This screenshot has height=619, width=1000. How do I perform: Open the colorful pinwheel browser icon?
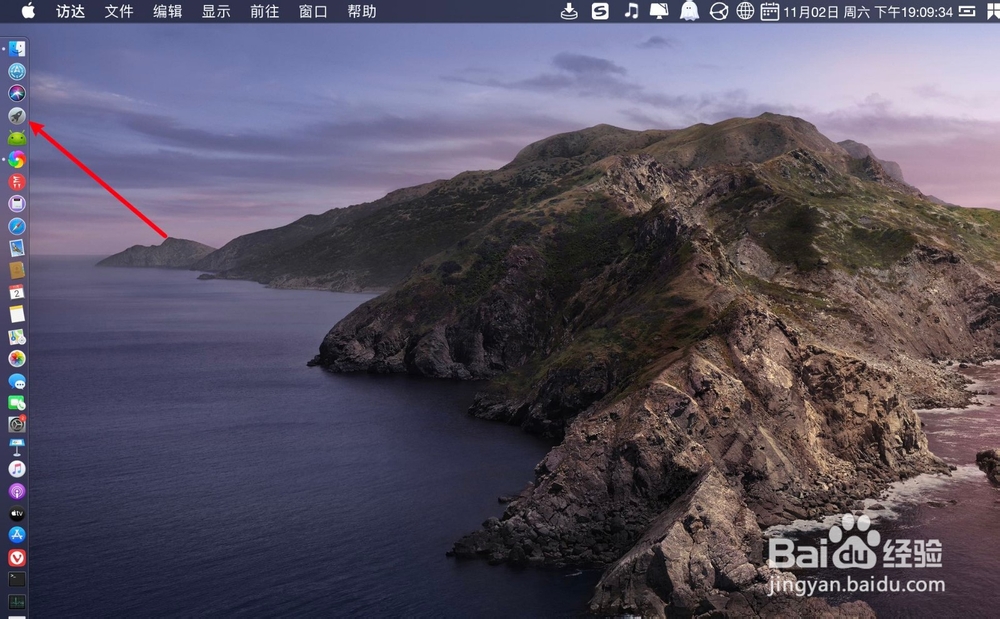pos(17,159)
